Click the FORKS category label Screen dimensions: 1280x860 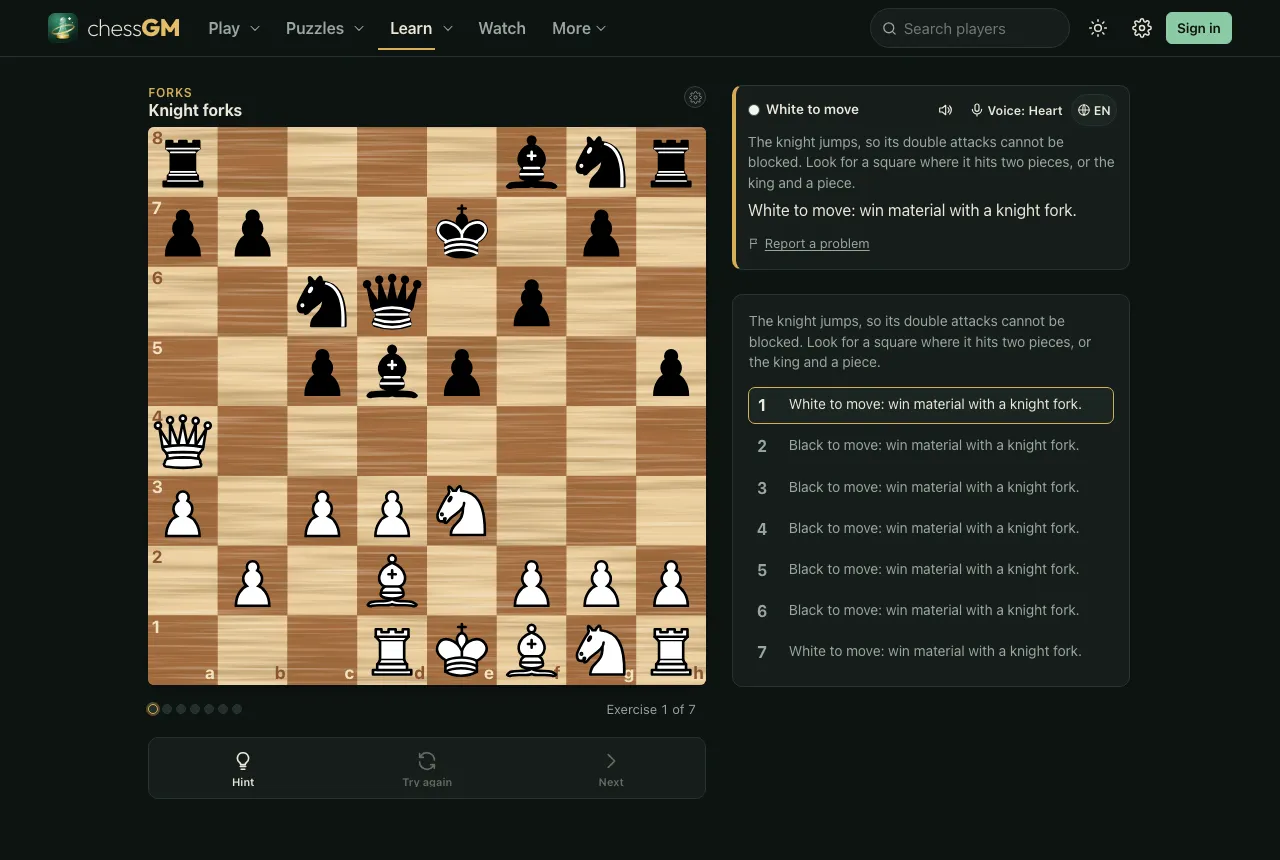170,92
